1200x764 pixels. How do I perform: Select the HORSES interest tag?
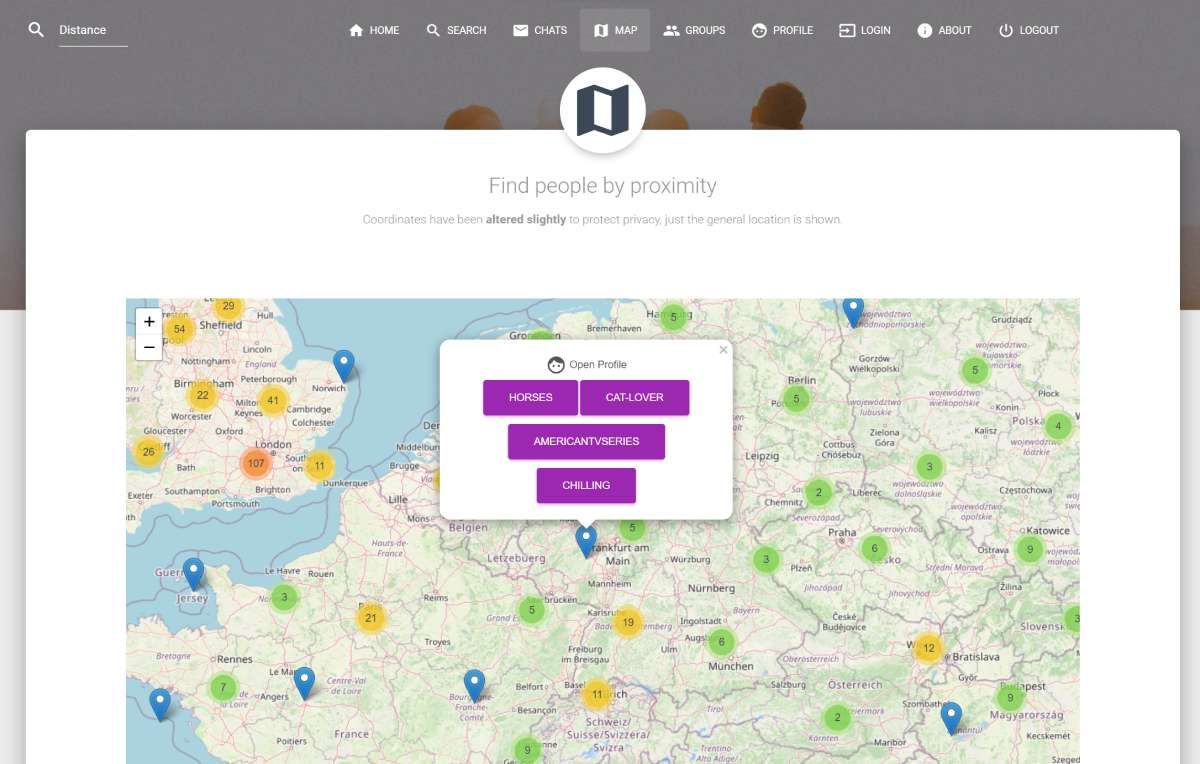point(530,397)
